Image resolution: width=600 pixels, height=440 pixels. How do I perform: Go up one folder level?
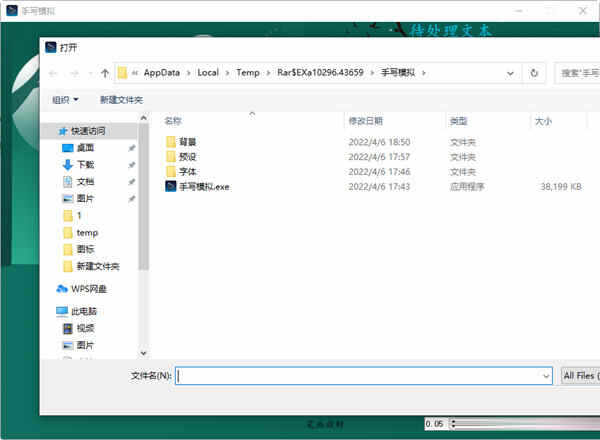pos(104,73)
